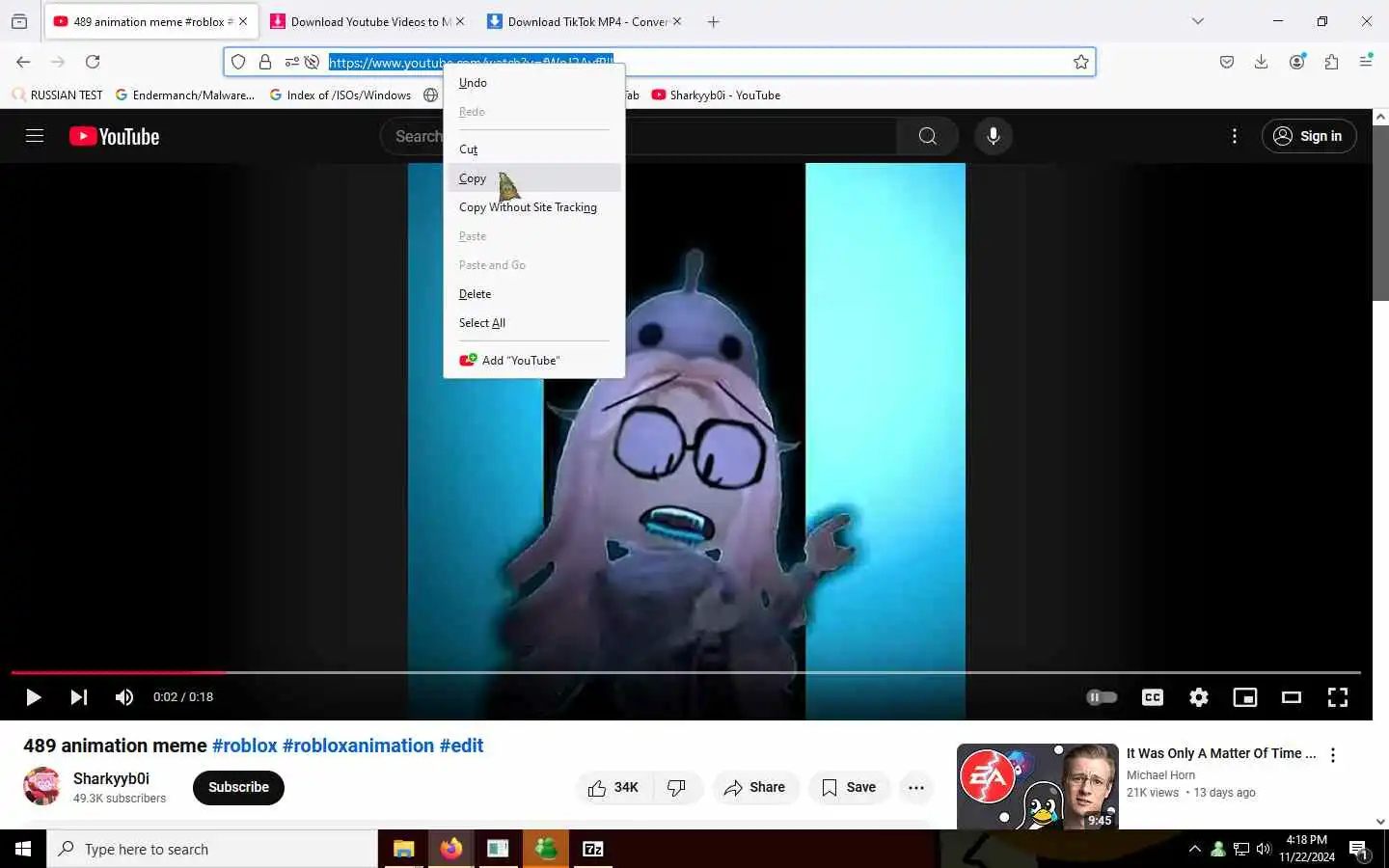Open the list all tabs dropdown
The width and height of the screenshot is (1389, 868).
pos(1198,21)
